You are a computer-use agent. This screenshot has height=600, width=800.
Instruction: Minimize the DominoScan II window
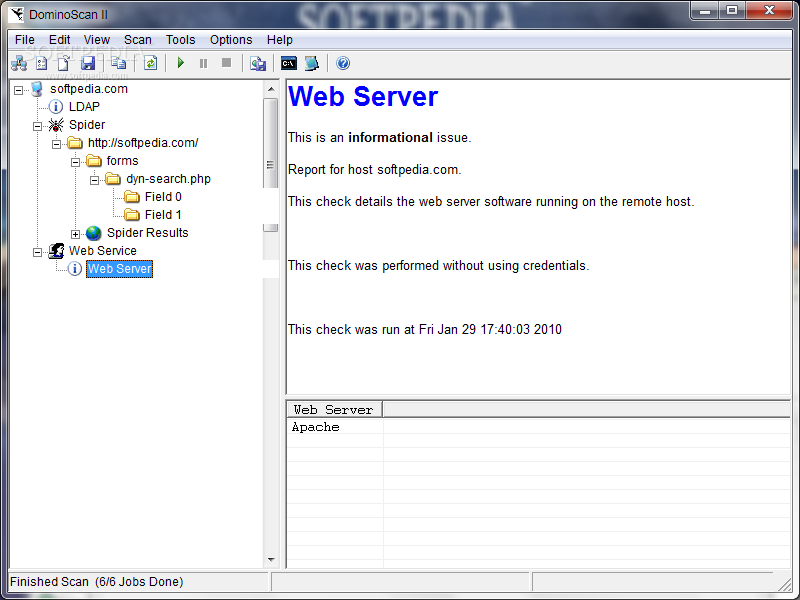pyautogui.click(x=705, y=11)
